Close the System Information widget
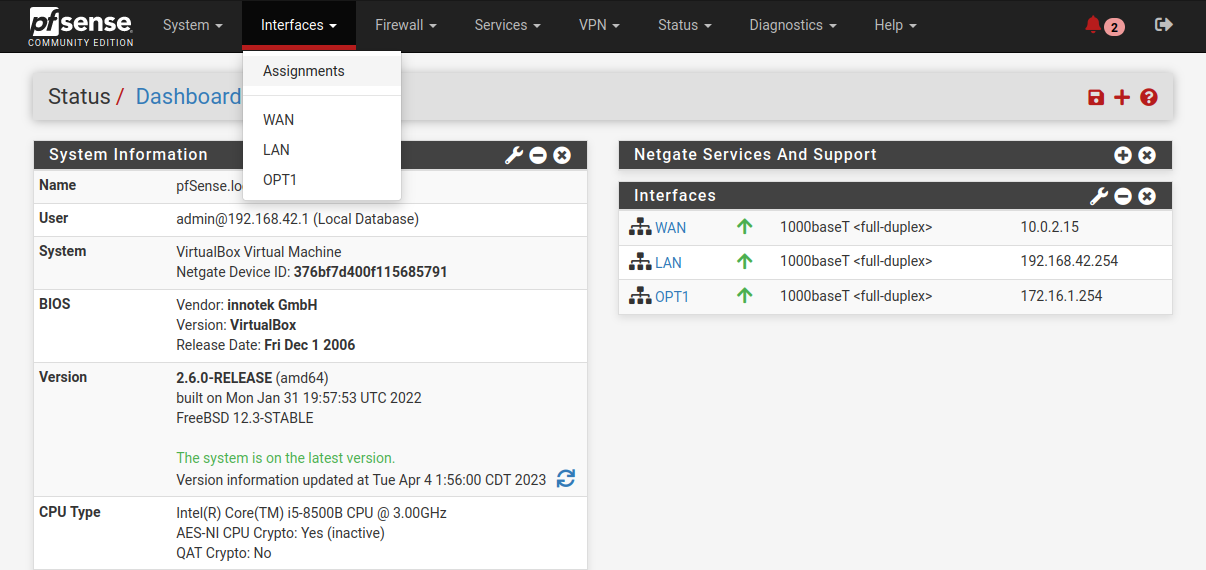The width and height of the screenshot is (1206, 570). click(x=562, y=155)
